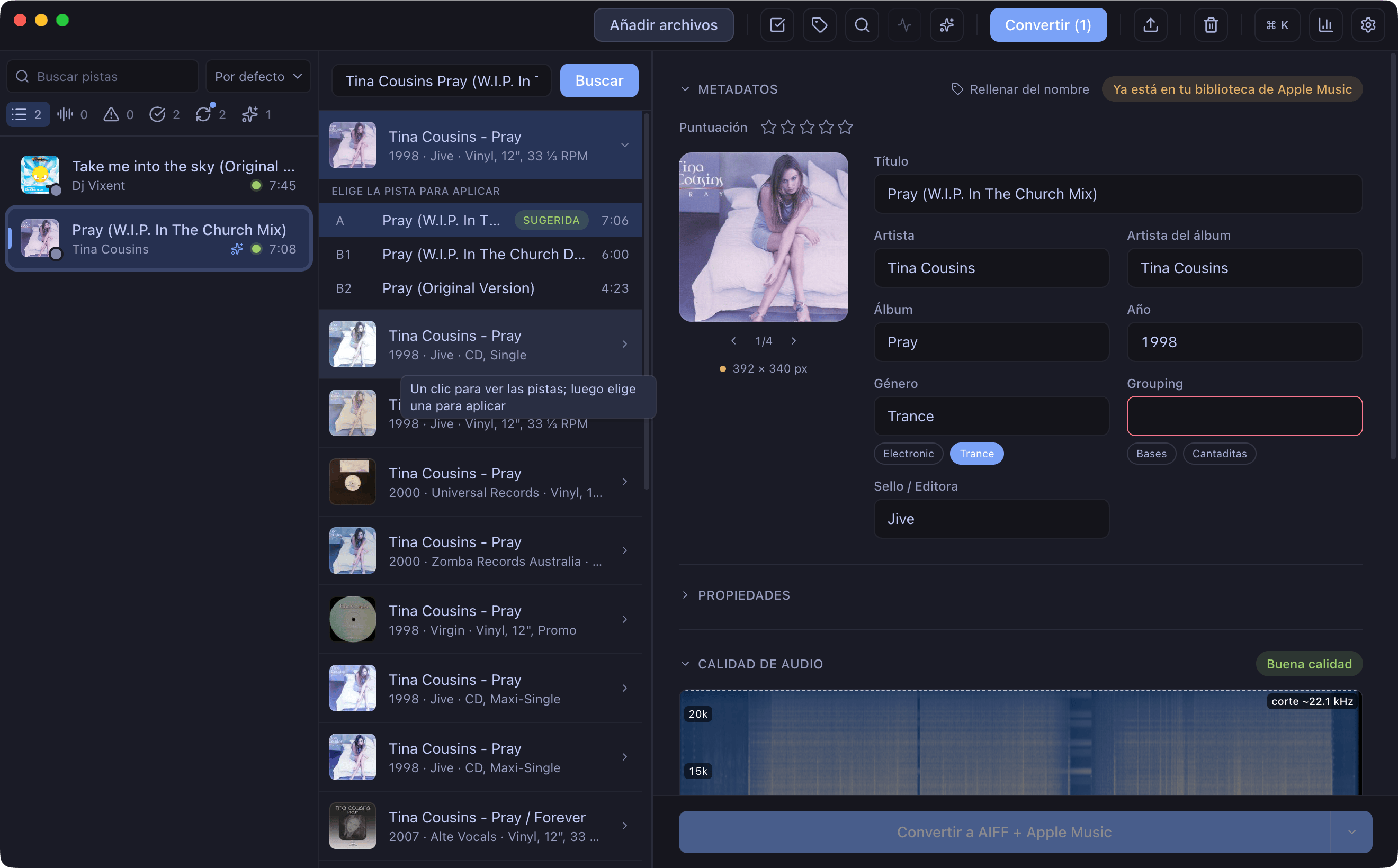The width and height of the screenshot is (1398, 868).
Task: Click the select-all checkbox icon in toolbar
Action: (777, 25)
